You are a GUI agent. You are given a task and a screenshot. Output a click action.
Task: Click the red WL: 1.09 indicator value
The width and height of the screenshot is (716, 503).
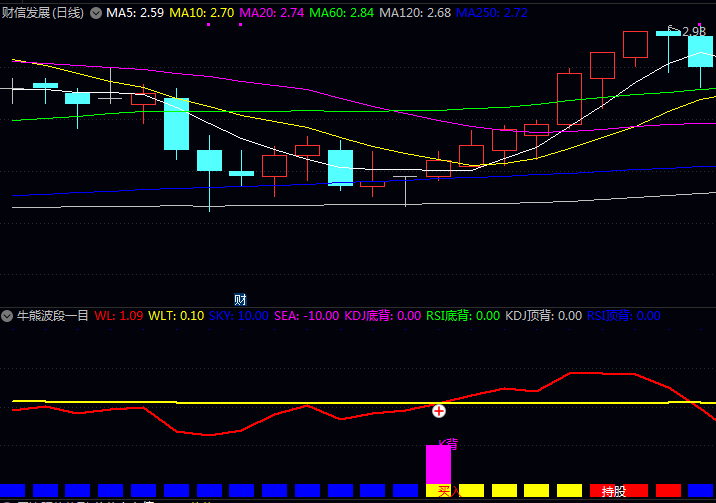click(119, 316)
